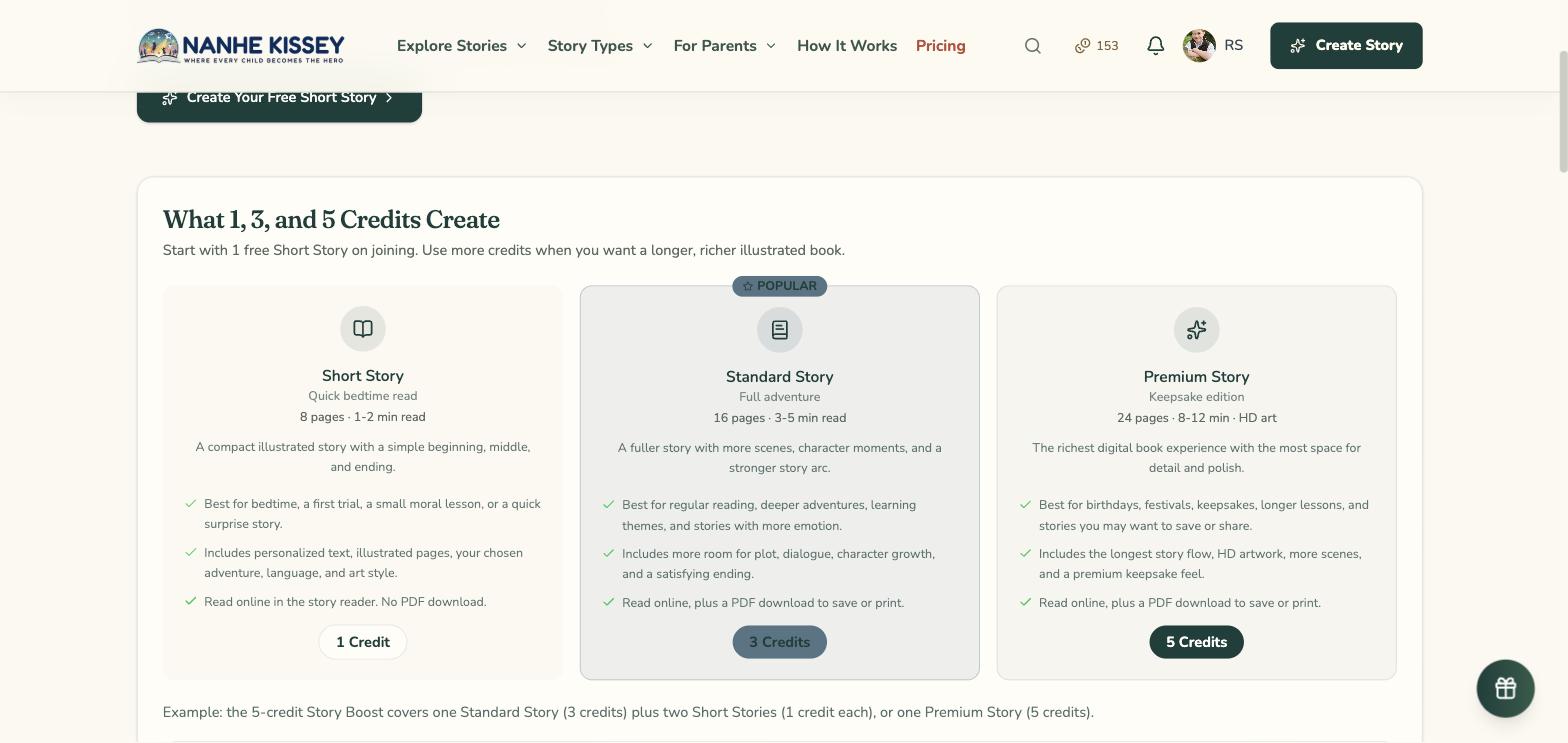Viewport: 1568px width, 743px height.
Task: Click 'No PDF download' feature line
Action: click(345, 602)
